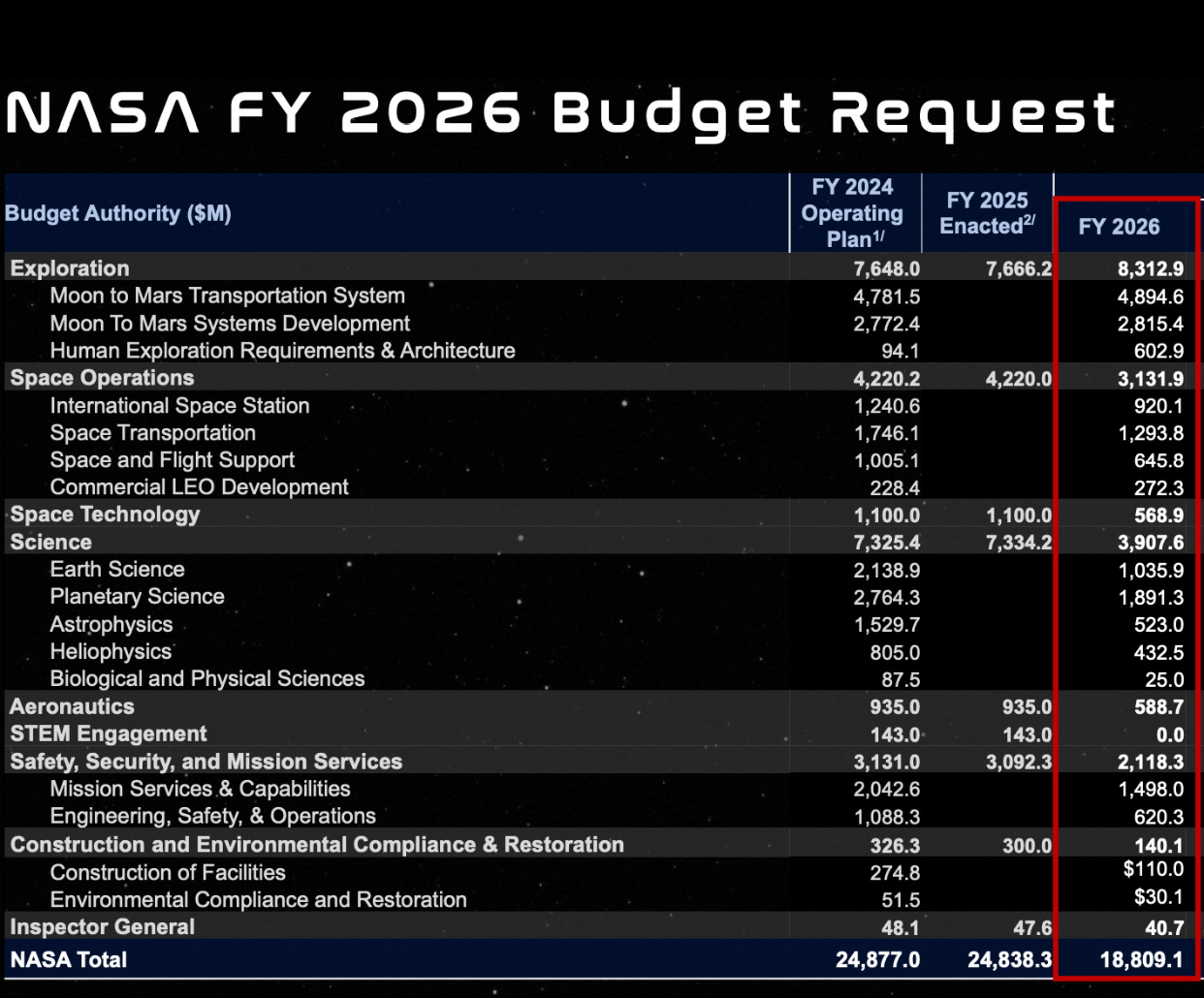Click Science FY 2025 value 7,334.2
This screenshot has width=1204, height=998.
(x=1018, y=543)
